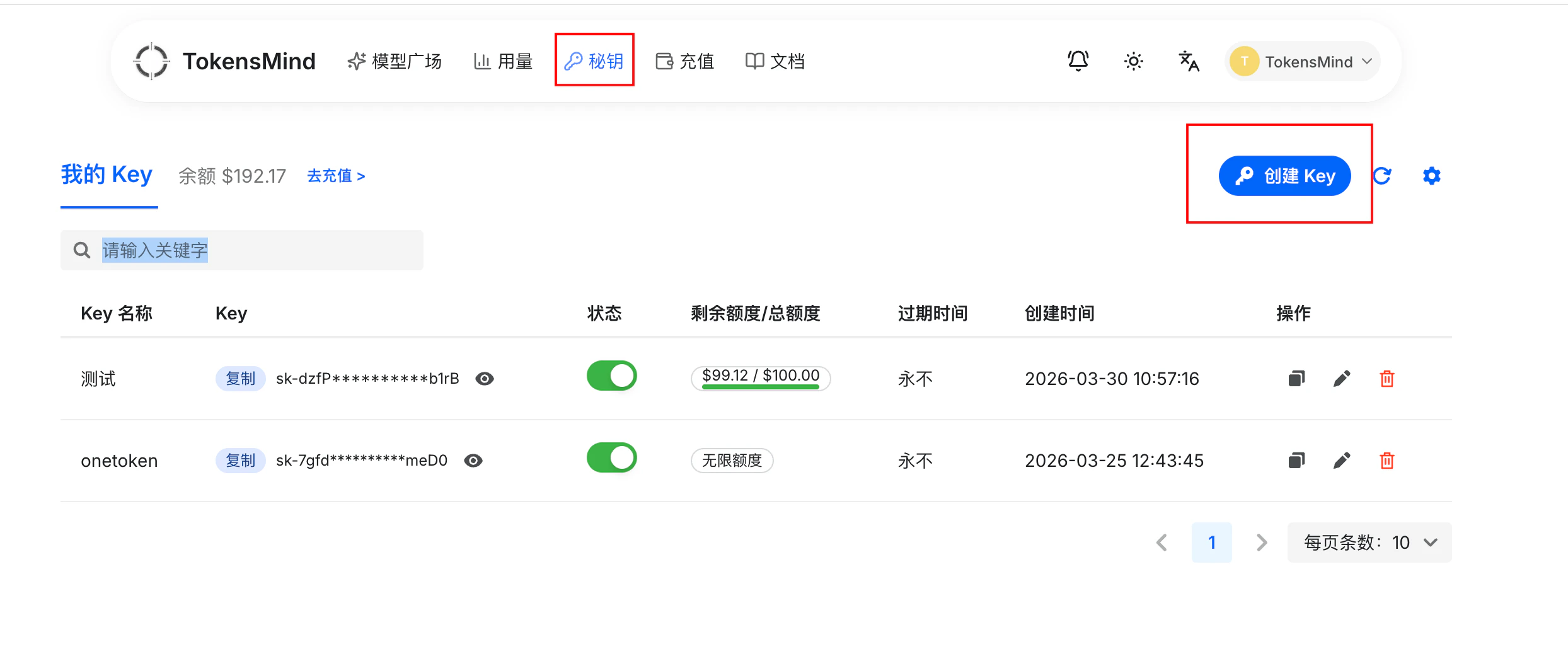This screenshot has height=649, width=1568.
Task: Click the 操作 column header
Action: pyautogui.click(x=1293, y=313)
